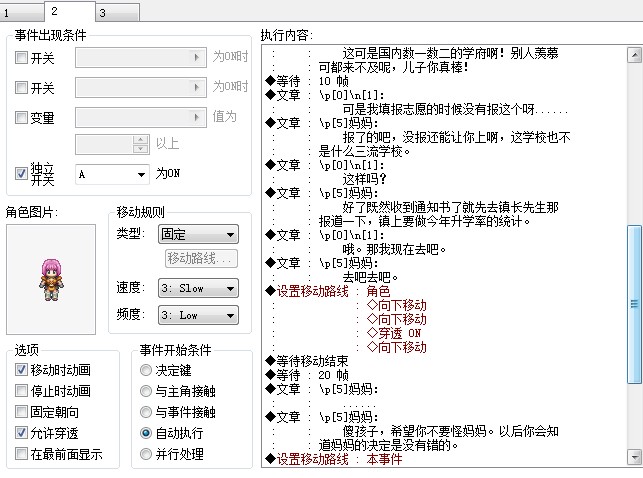Select the 等待 : 10 帧 command
Screen dimensions: 643x478
coord(307,81)
